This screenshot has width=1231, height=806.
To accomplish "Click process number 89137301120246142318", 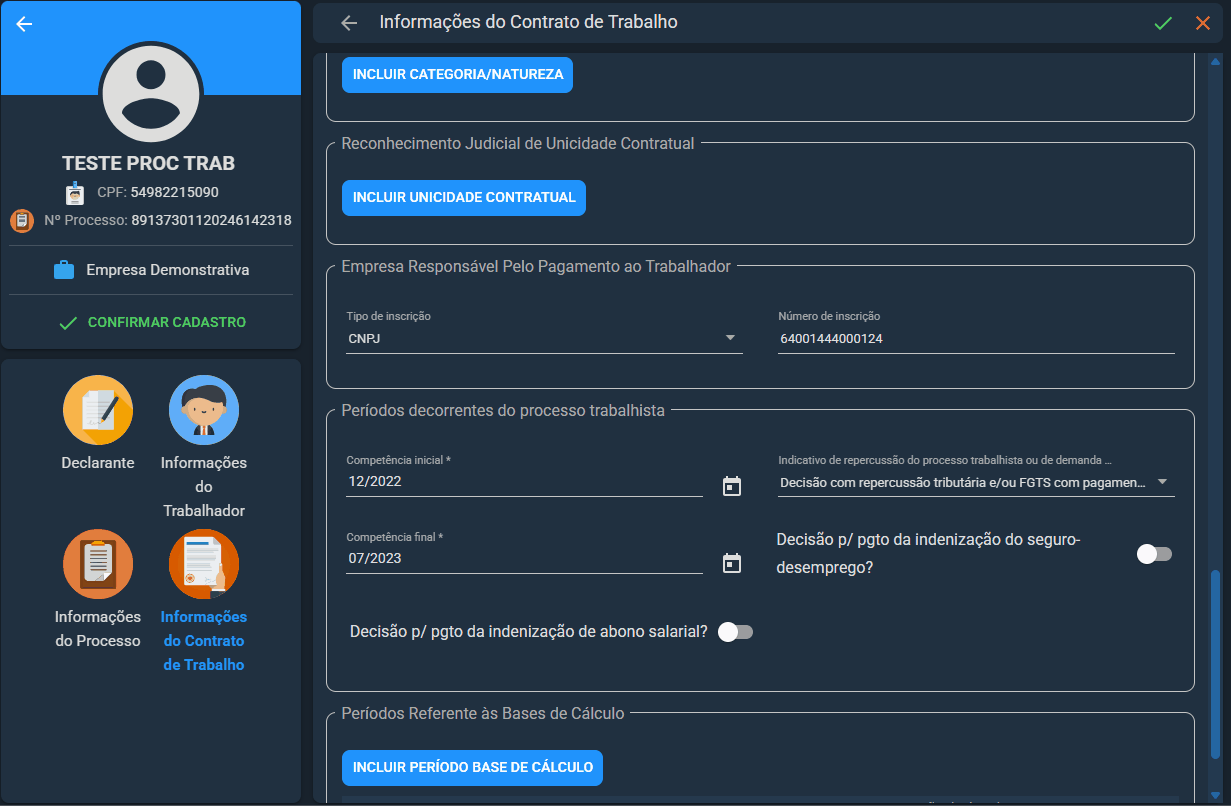I will (x=211, y=220).
